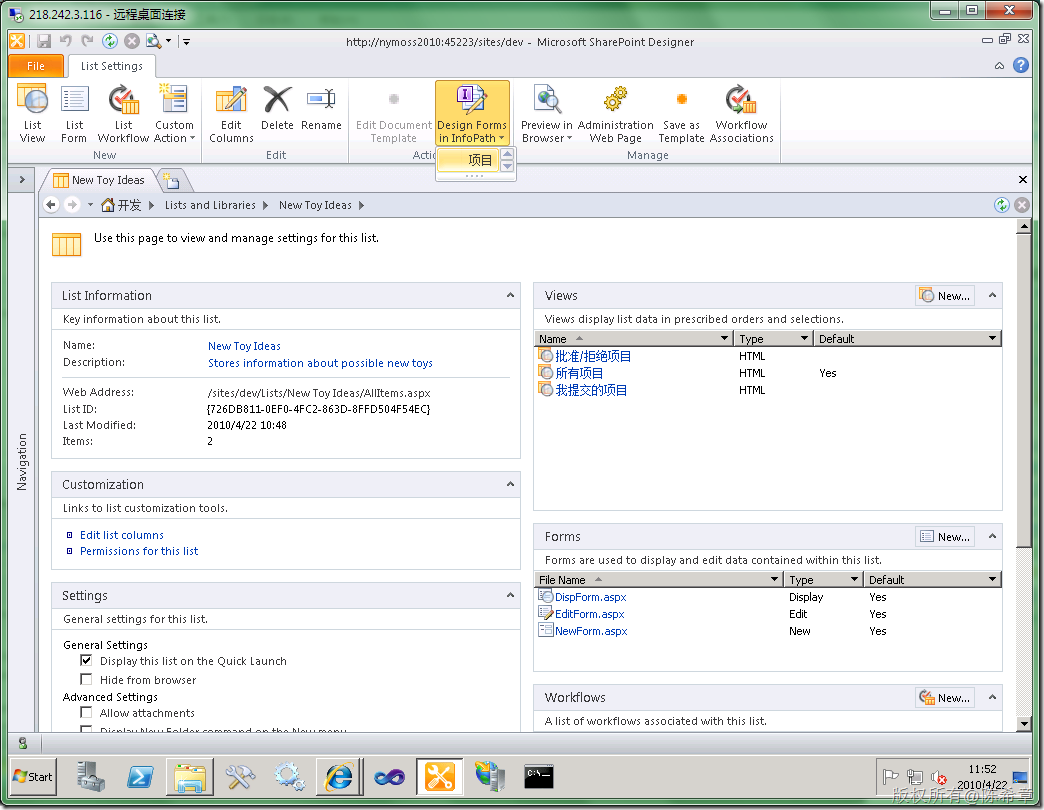Undo using quick access toolbar
Screen dimensions: 1044x810
(x=65, y=41)
